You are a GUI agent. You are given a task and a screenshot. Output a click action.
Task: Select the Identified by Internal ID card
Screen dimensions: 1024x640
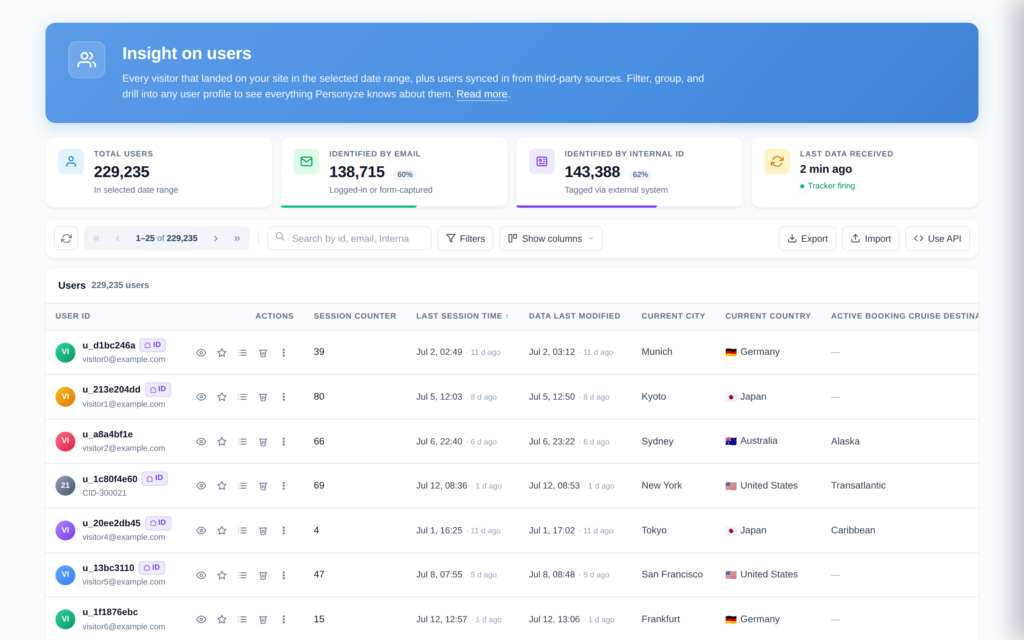tap(629, 172)
